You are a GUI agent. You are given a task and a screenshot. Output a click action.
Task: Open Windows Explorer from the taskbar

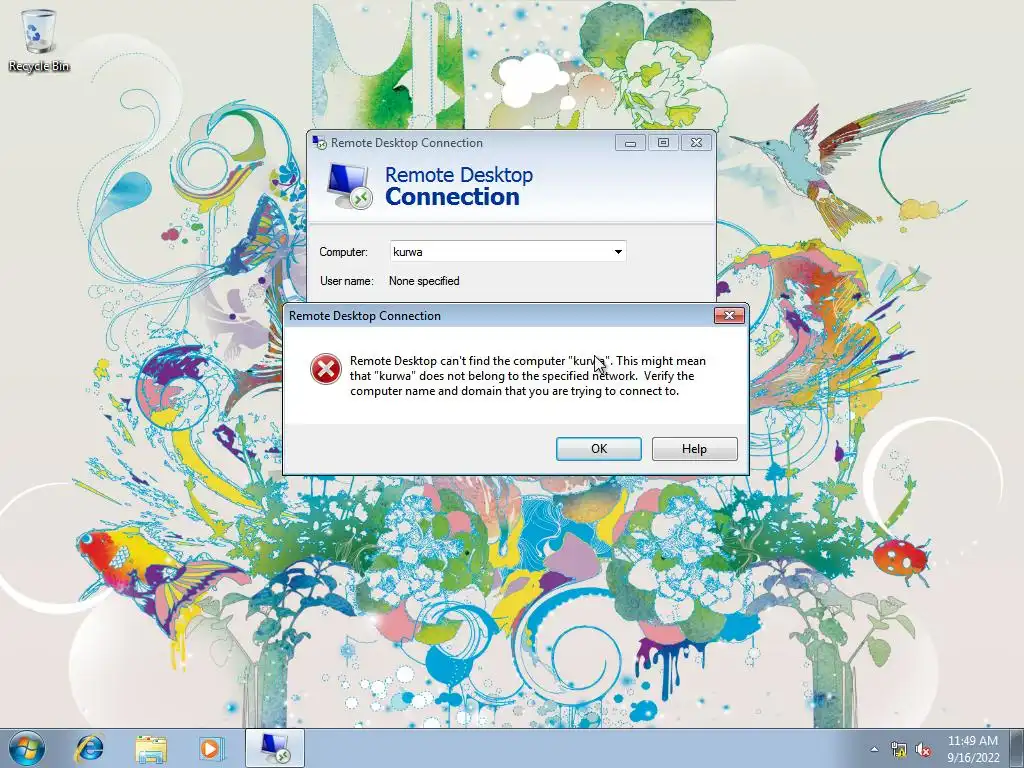pyautogui.click(x=151, y=748)
